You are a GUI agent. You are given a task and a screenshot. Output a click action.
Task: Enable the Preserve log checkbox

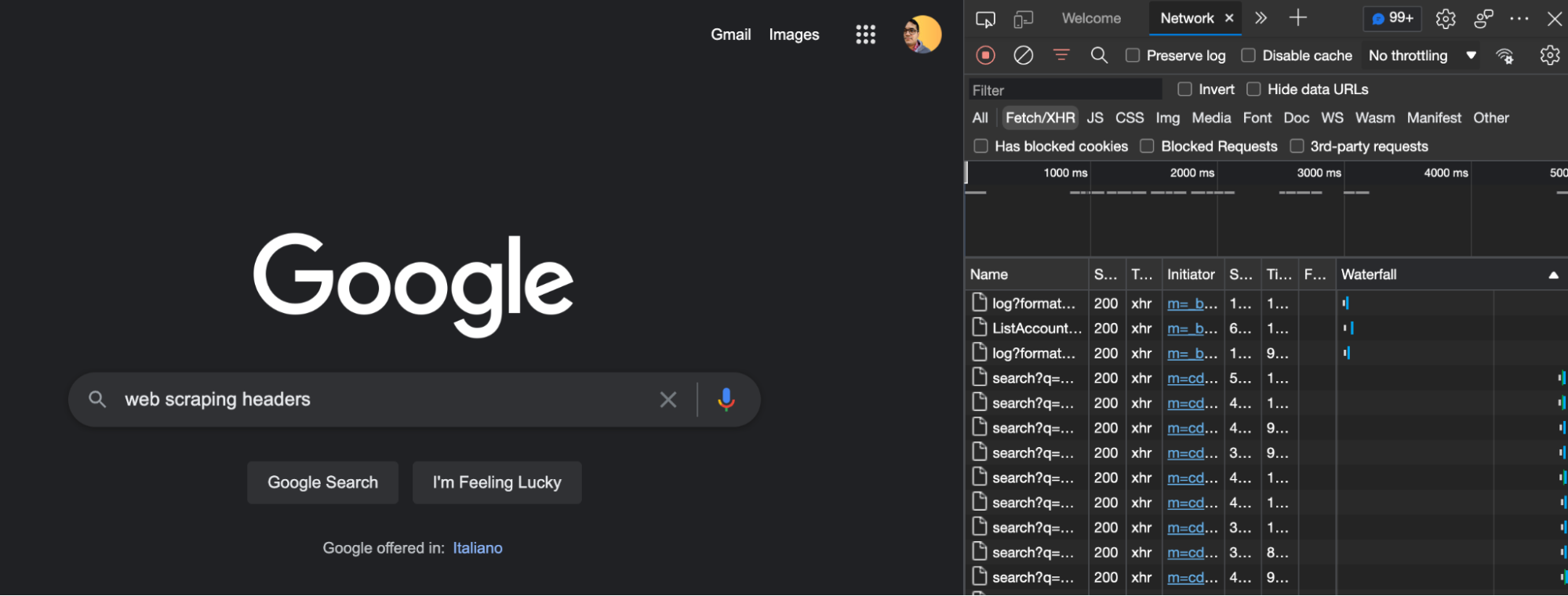click(1133, 56)
